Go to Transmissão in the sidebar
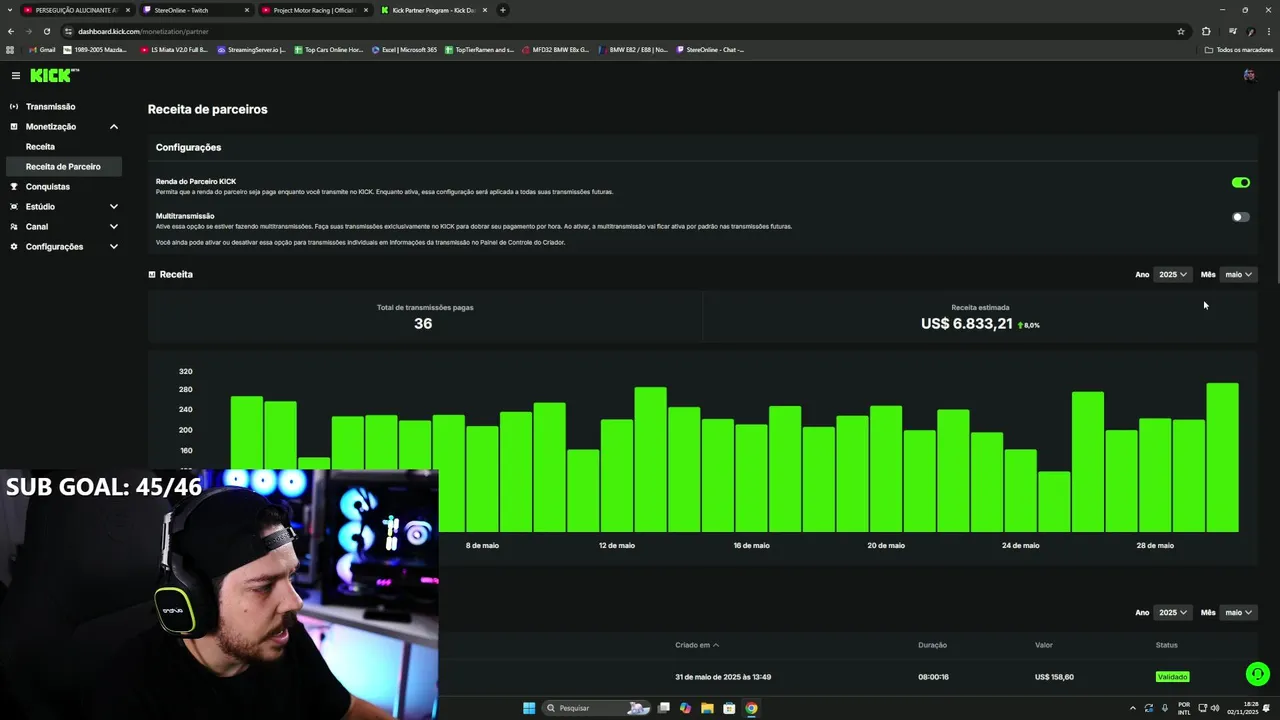The width and height of the screenshot is (1280, 720). (50, 106)
